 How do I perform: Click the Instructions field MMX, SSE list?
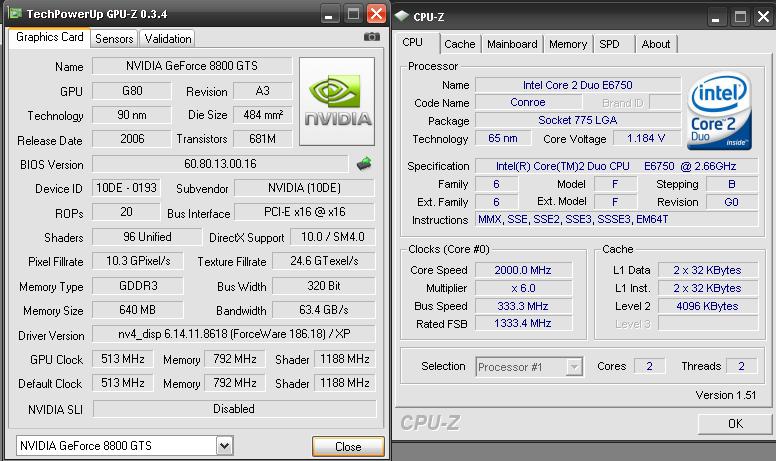[x=616, y=219]
